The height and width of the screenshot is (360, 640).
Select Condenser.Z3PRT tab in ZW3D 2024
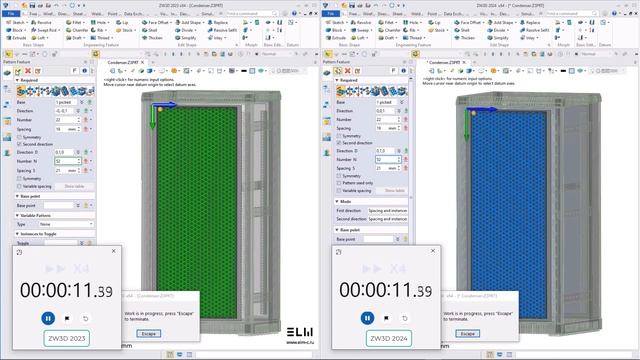(445, 62)
